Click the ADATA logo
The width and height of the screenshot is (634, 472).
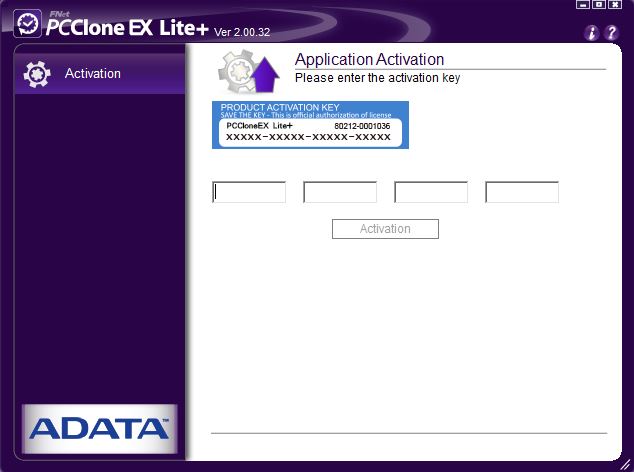pyautogui.click(x=99, y=429)
